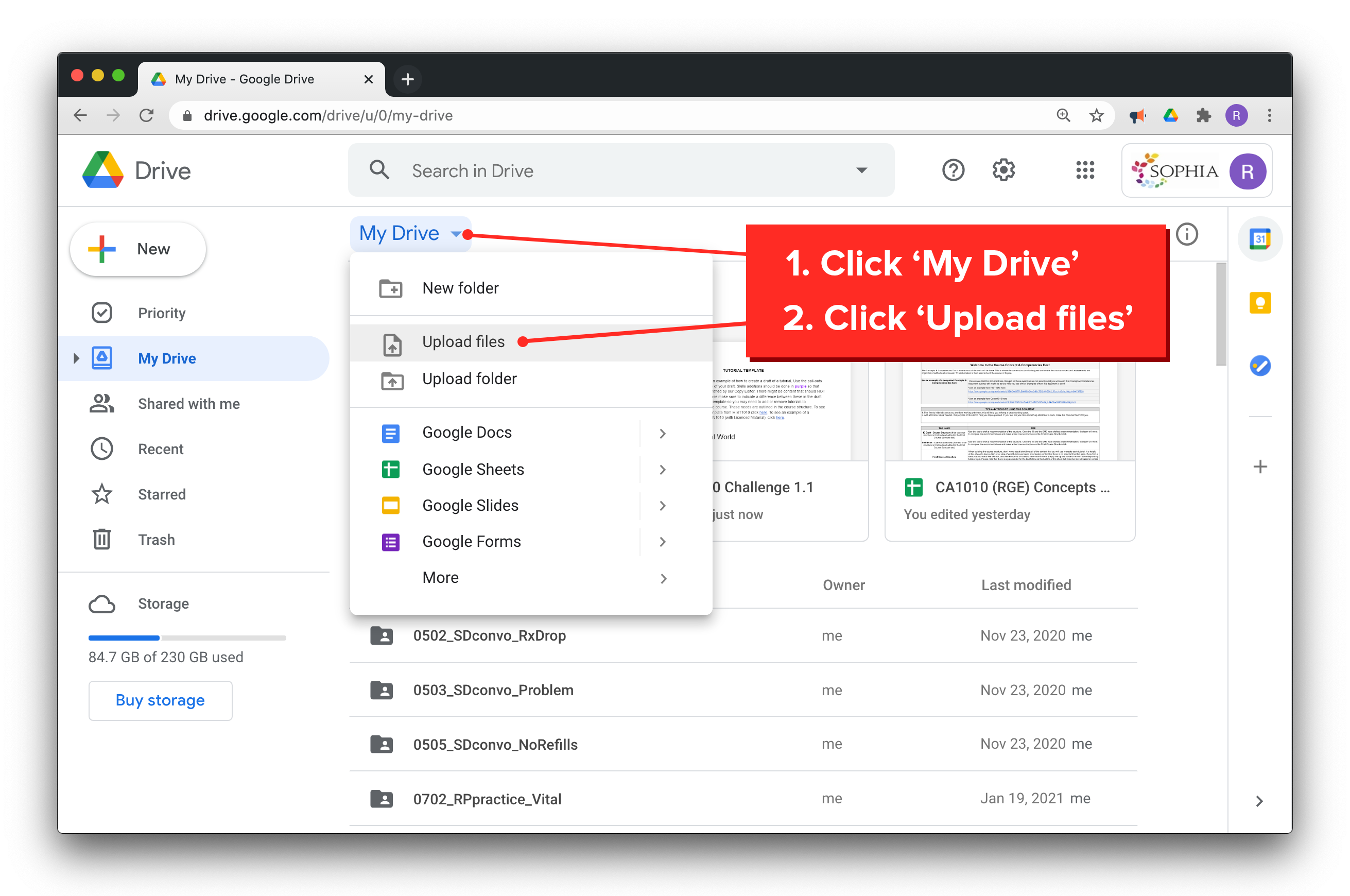Screen dimensions: 1350x896
Task: Open Storage in the sidebar
Action: 194,604
